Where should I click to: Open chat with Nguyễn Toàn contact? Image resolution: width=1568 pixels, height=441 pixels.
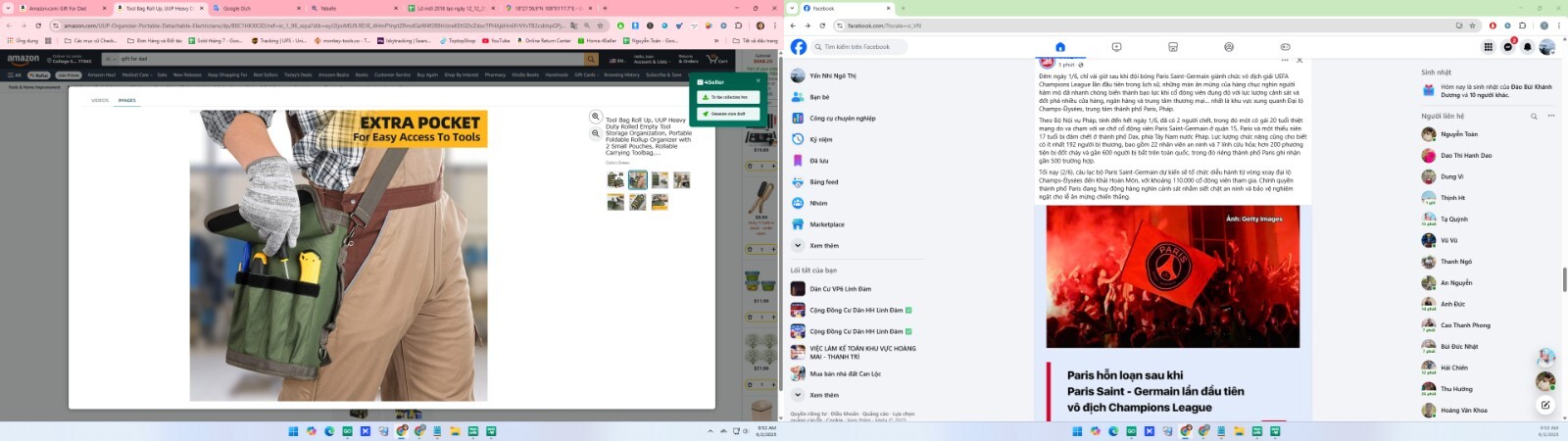(1488, 134)
